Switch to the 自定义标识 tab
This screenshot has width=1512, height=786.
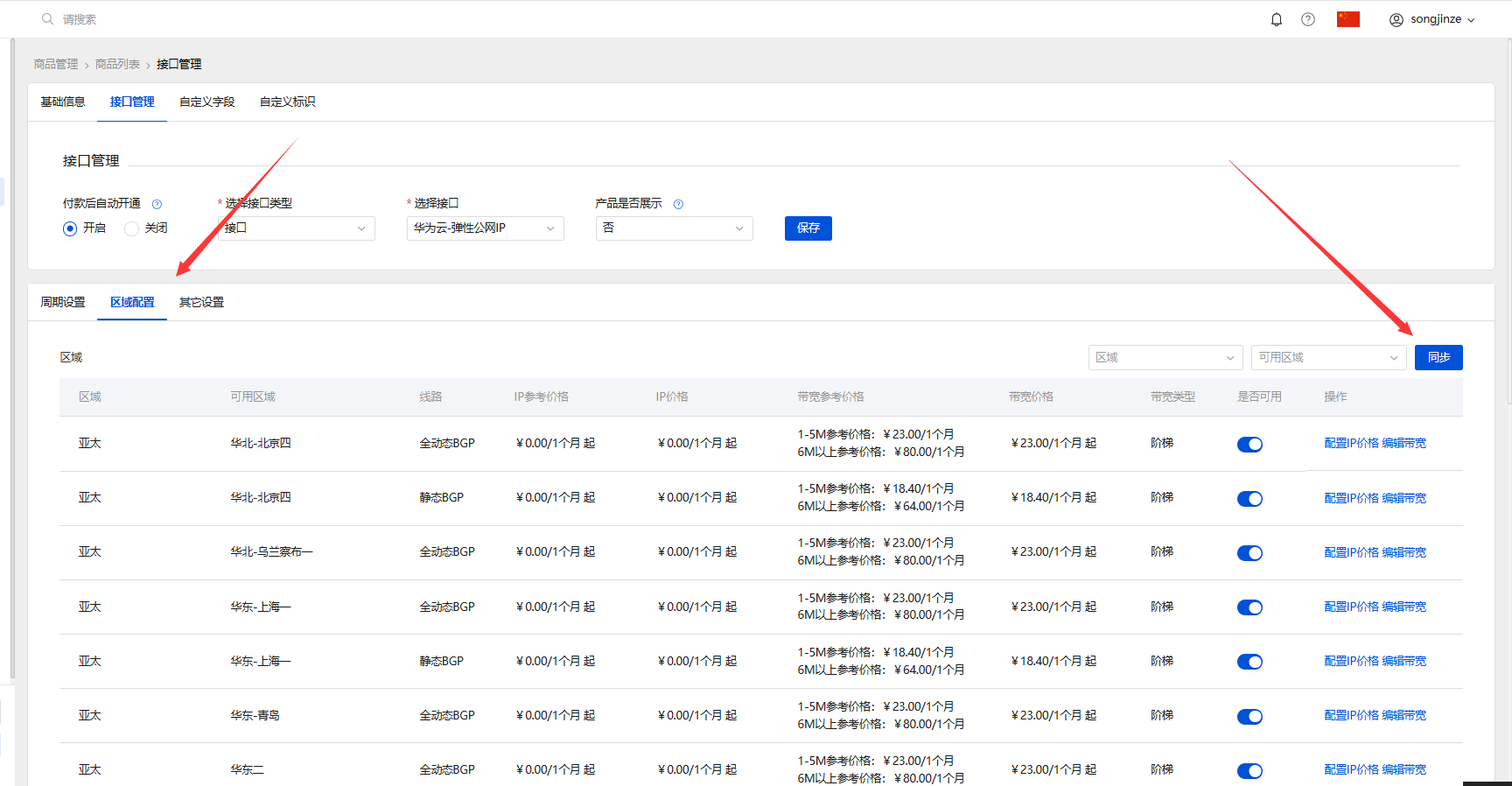click(288, 102)
